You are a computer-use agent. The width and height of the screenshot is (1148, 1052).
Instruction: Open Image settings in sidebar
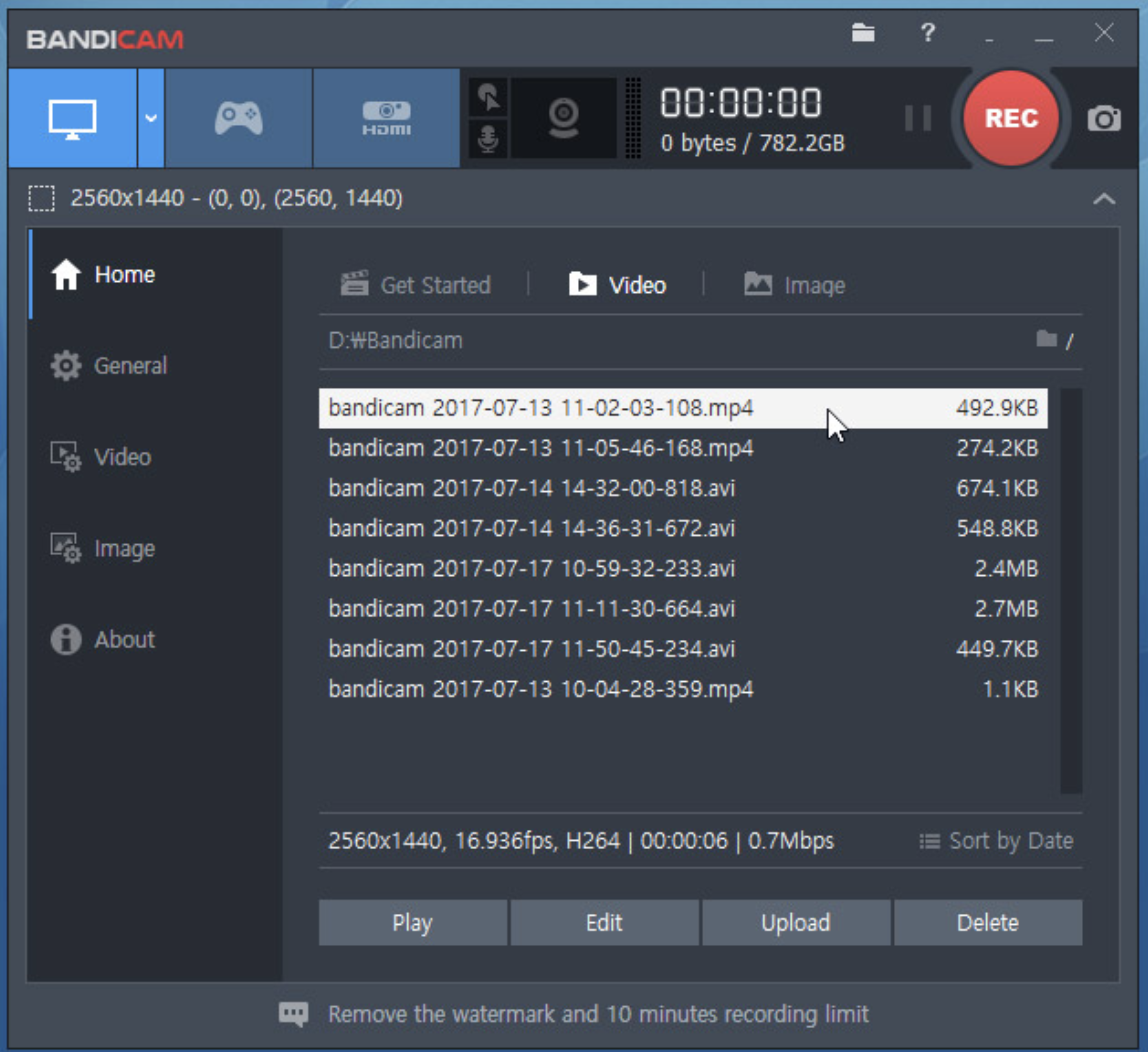[155, 548]
